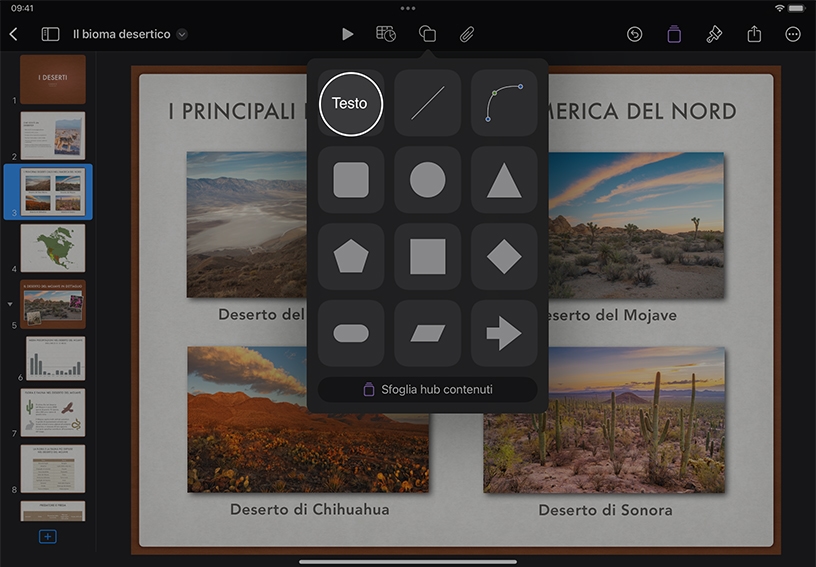Select slide 4 North America map thumbnail

point(53,248)
